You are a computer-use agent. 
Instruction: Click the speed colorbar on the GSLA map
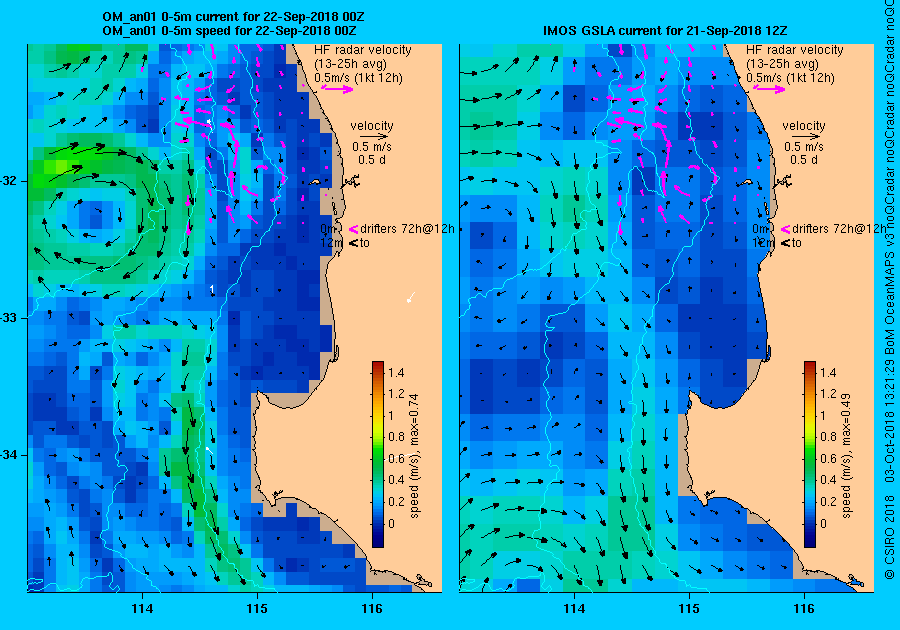[810, 454]
